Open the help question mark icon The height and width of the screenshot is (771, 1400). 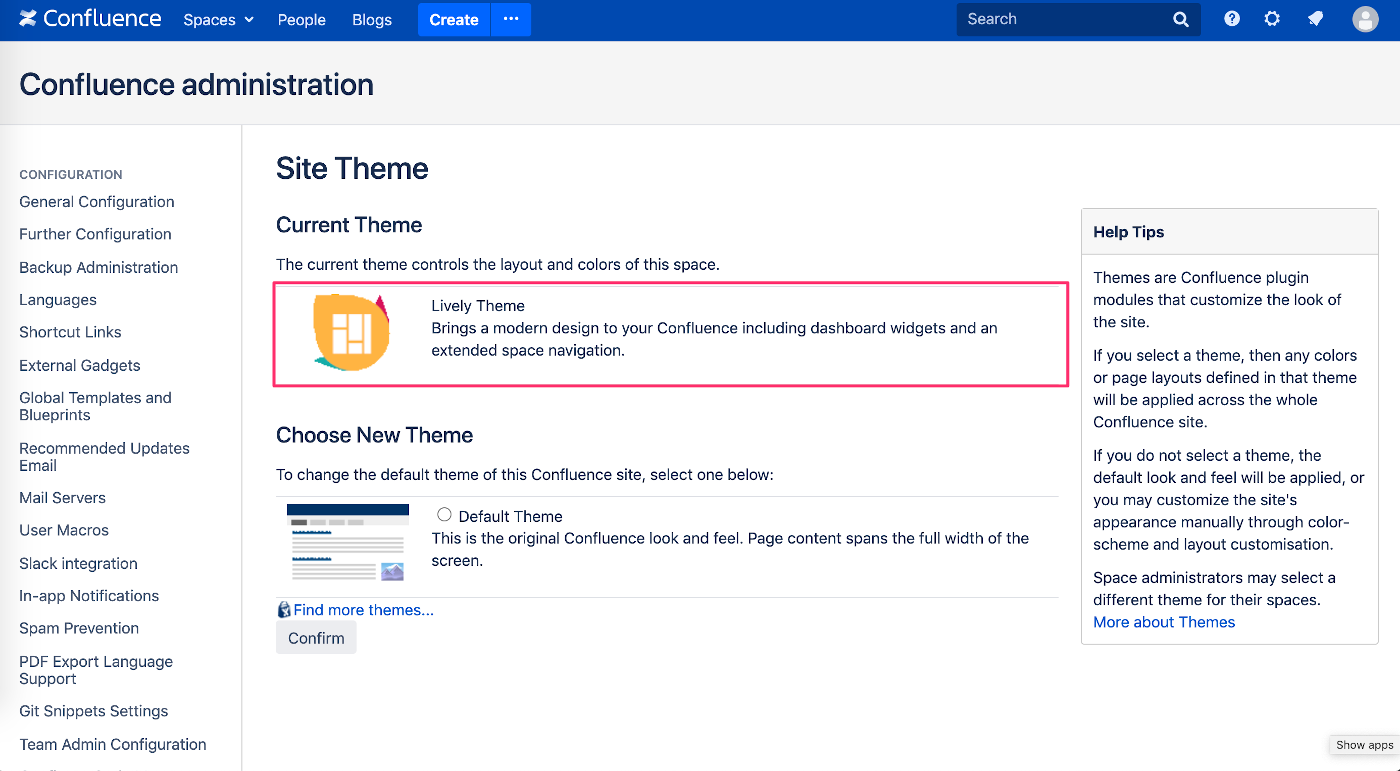[x=1232, y=19]
